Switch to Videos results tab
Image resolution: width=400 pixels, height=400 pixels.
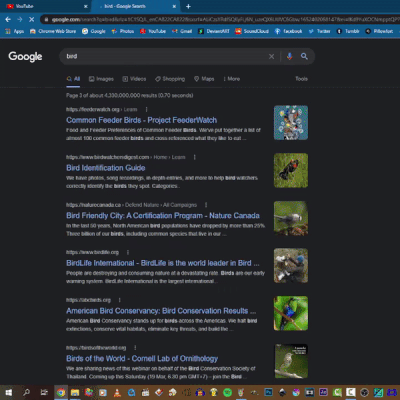coord(134,79)
